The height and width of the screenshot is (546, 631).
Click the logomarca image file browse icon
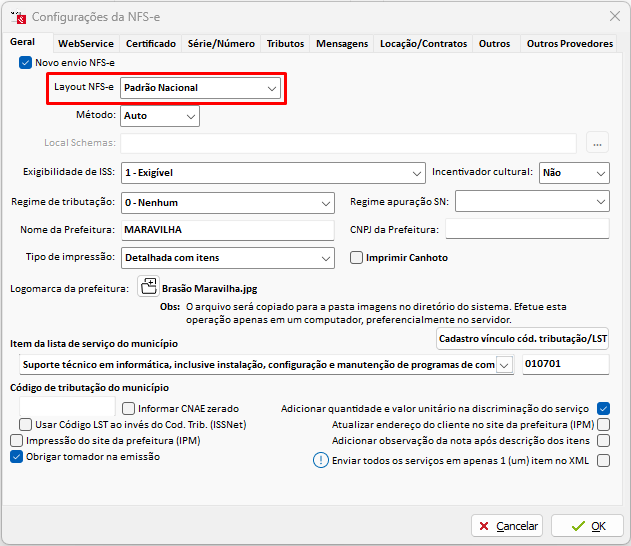coord(148,288)
